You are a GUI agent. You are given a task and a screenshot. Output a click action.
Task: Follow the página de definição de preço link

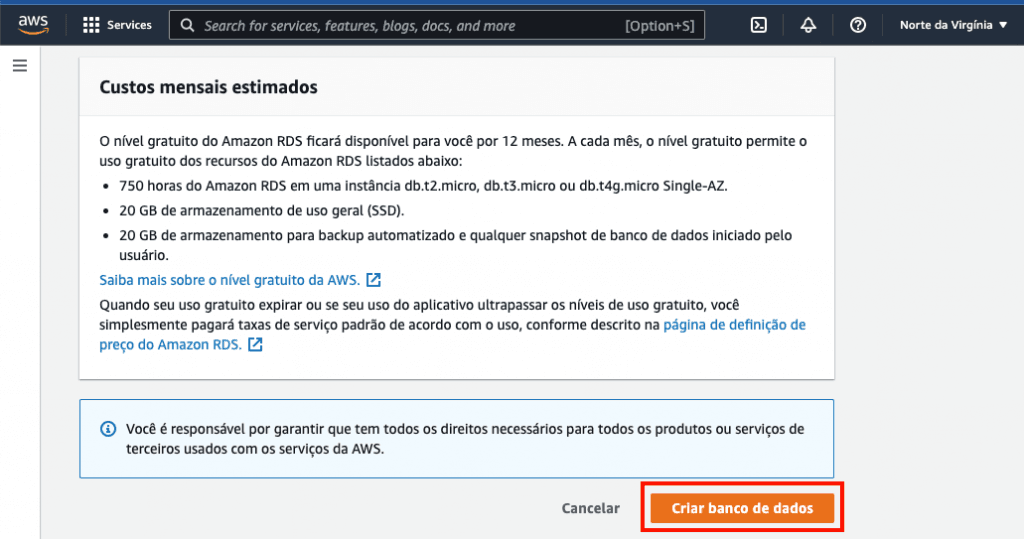734,325
